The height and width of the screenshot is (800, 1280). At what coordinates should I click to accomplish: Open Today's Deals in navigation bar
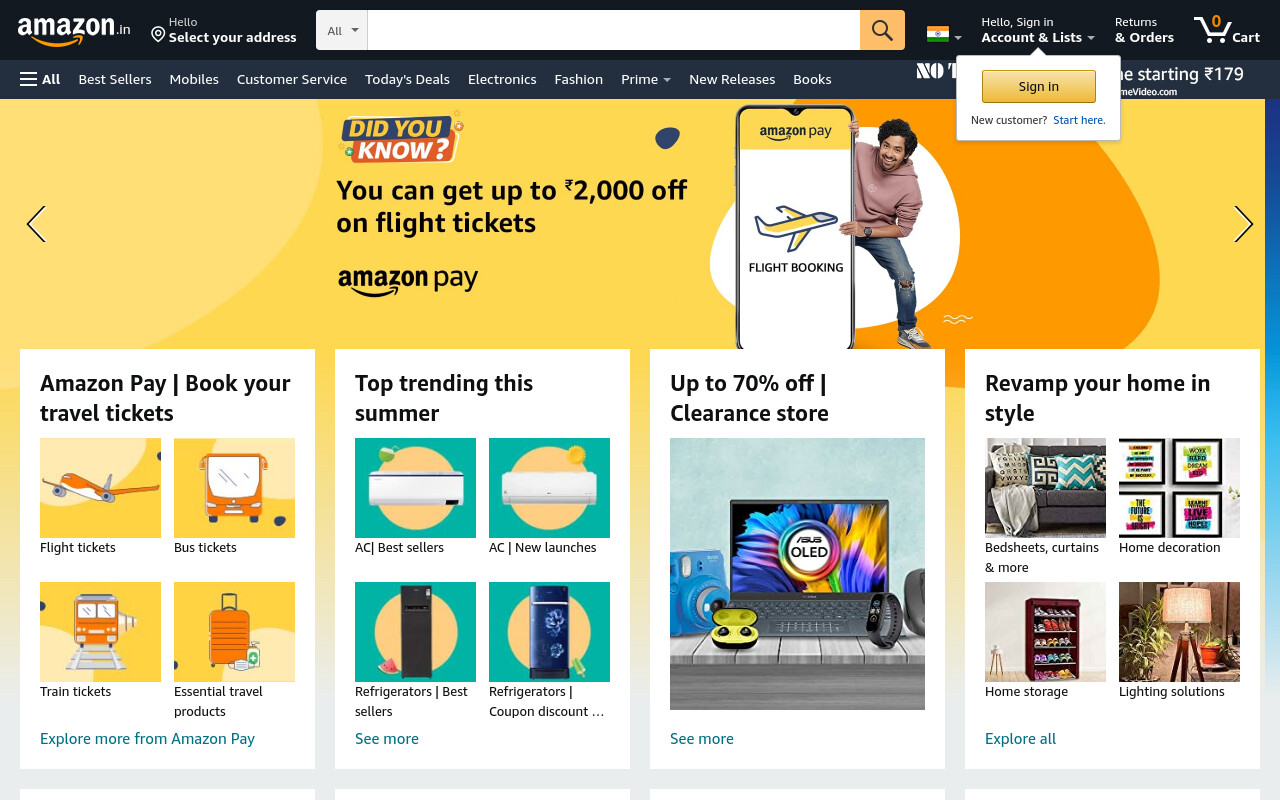[x=407, y=79]
